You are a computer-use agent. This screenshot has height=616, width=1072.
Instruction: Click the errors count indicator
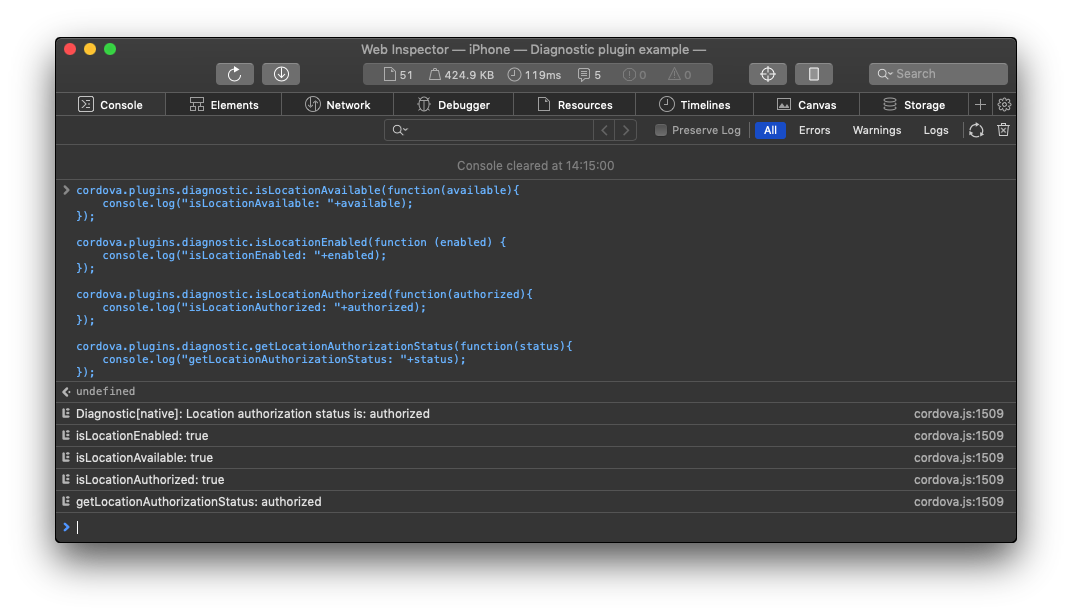(634, 75)
